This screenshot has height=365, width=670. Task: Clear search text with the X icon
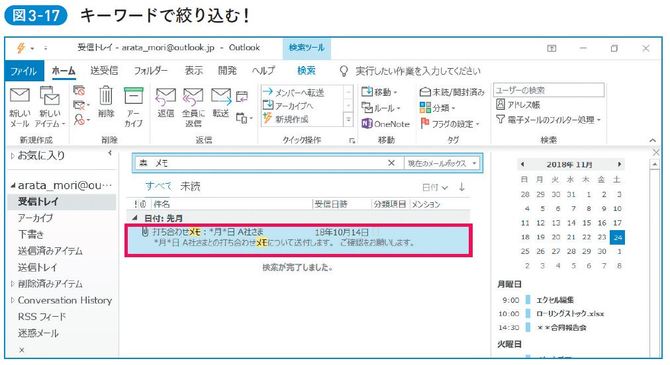click(x=391, y=163)
